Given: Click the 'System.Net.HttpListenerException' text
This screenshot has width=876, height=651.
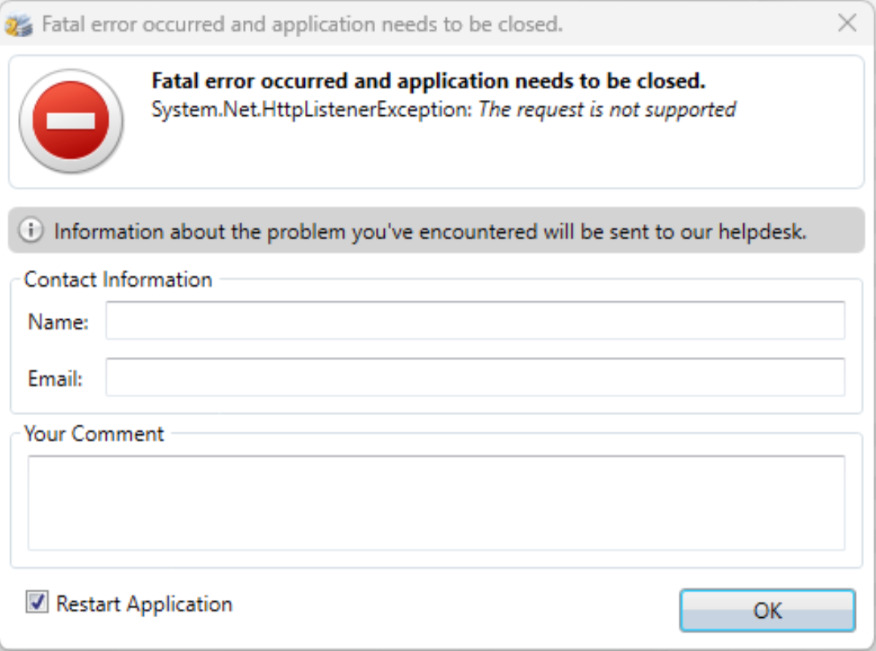Looking at the screenshot, I should coord(311,109).
